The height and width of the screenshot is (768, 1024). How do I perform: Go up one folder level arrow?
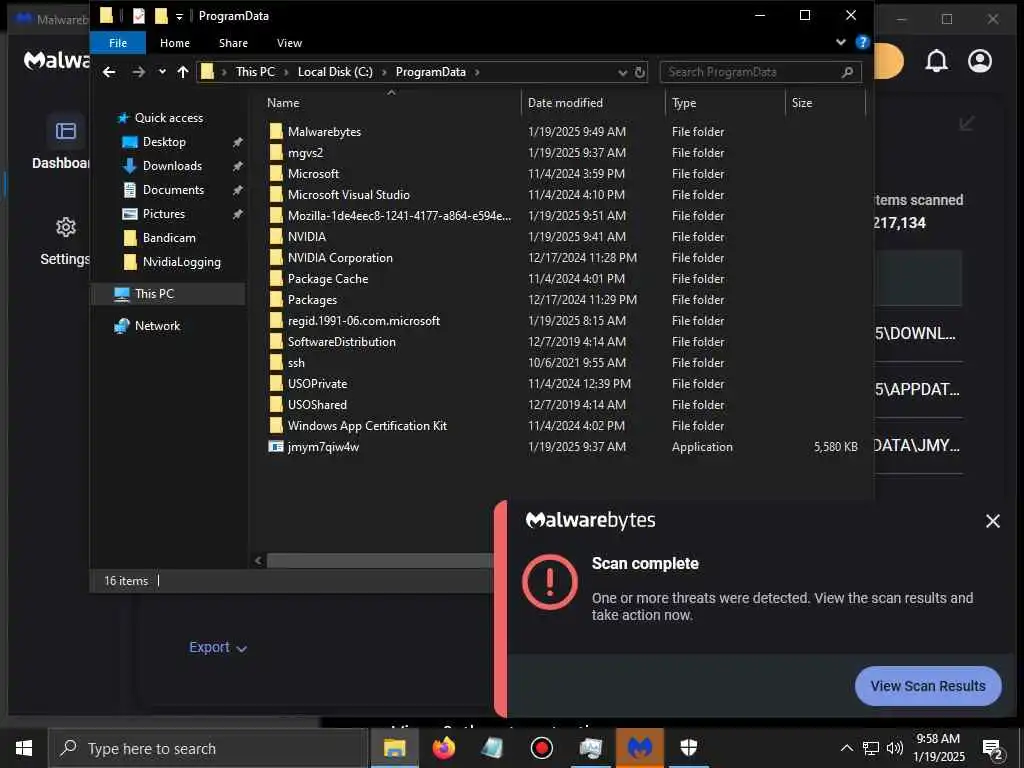[x=183, y=72]
